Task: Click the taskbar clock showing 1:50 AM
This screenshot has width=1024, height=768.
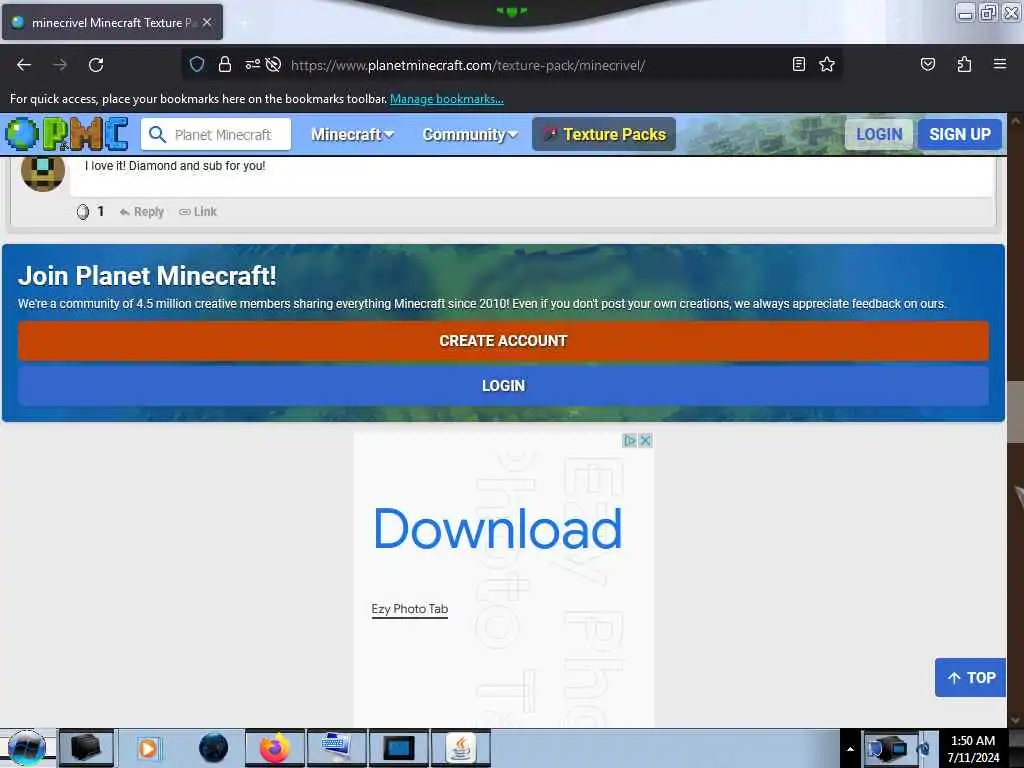Action: tap(973, 748)
